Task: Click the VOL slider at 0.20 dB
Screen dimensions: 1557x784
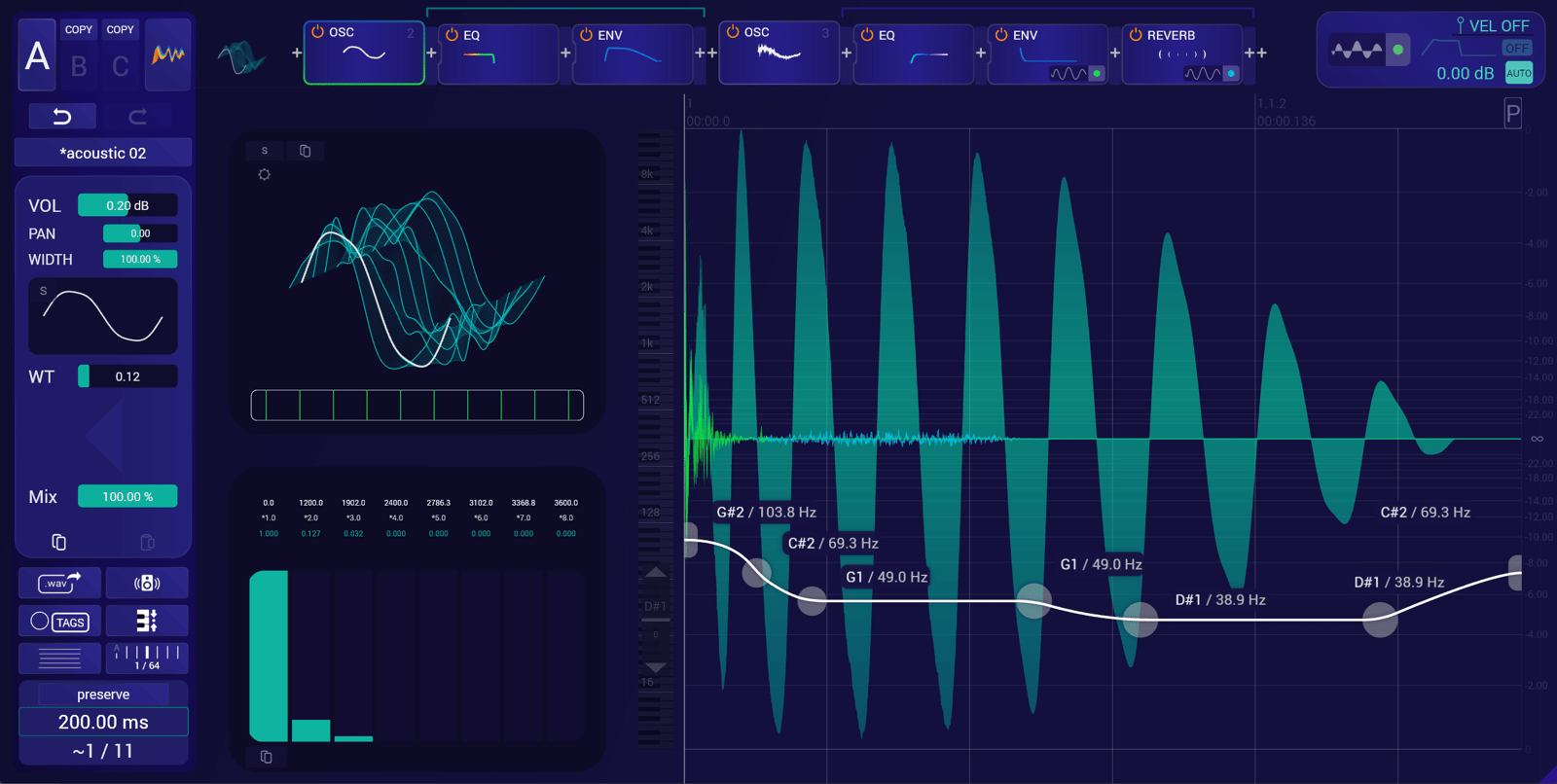Action: [x=127, y=205]
